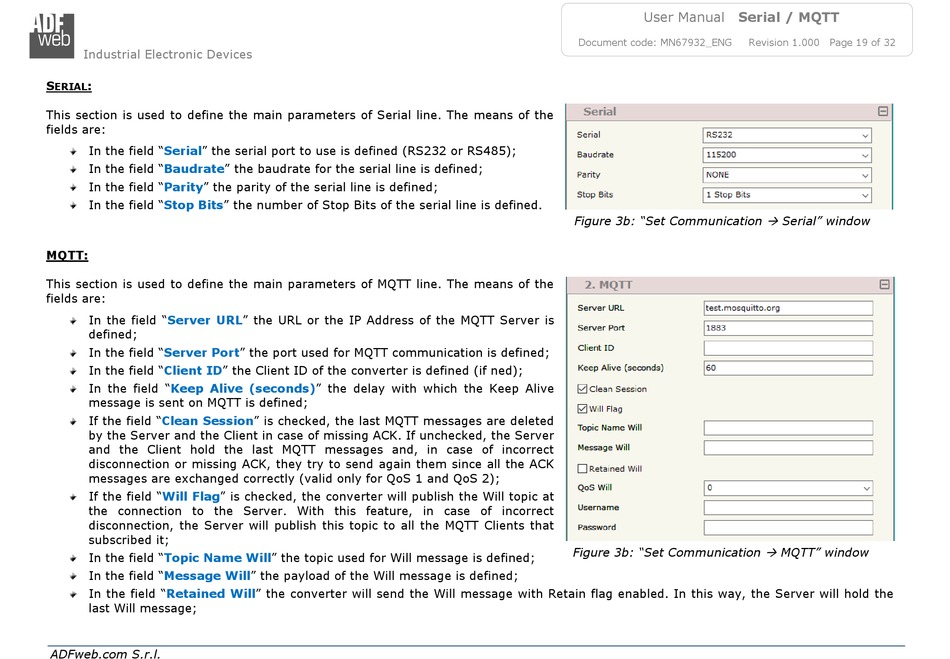Open the Baudrate dropdown showing 115200

[x=787, y=155]
